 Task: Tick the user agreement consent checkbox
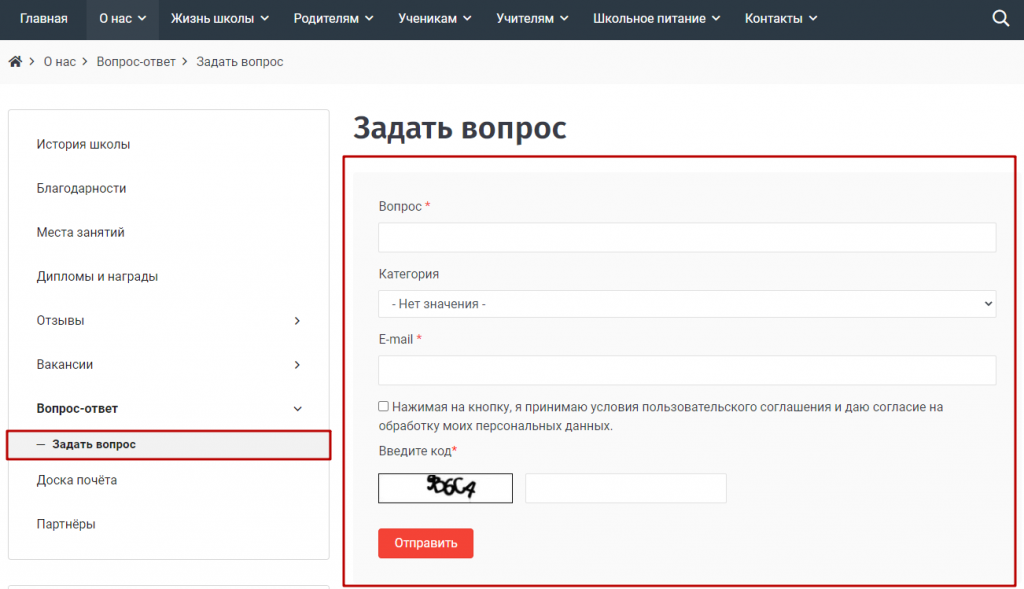384,407
